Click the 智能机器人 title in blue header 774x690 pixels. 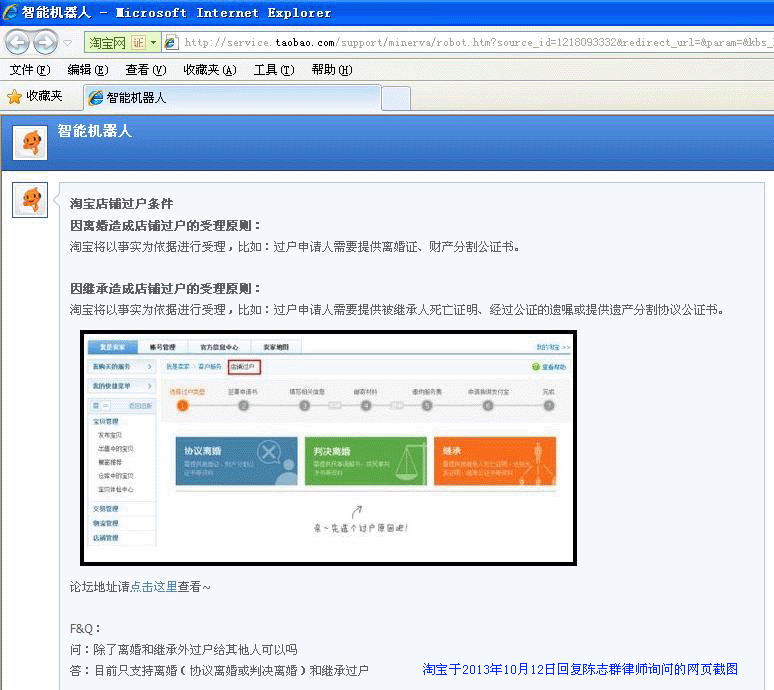(x=94, y=131)
